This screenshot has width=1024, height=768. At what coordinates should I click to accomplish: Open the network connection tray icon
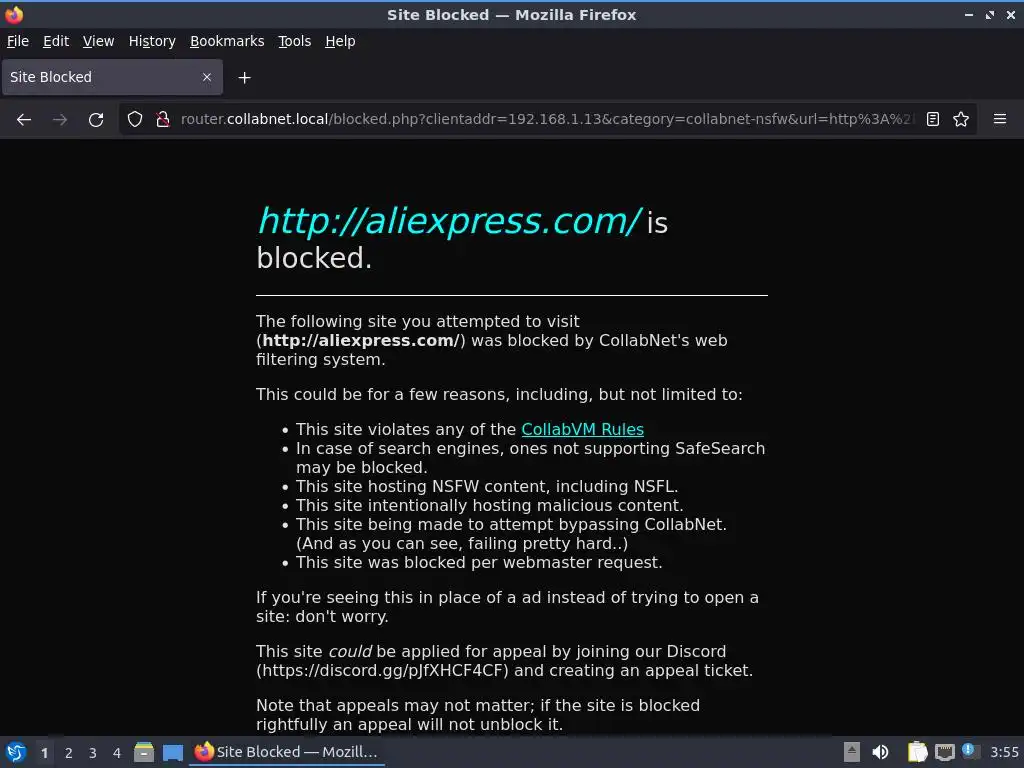(x=944, y=752)
